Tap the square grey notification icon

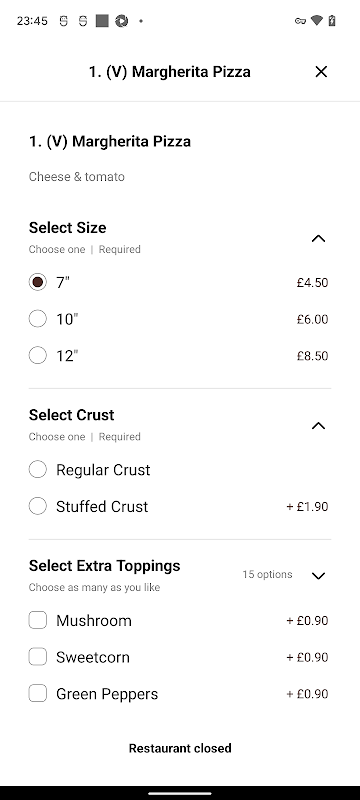click(x=102, y=21)
